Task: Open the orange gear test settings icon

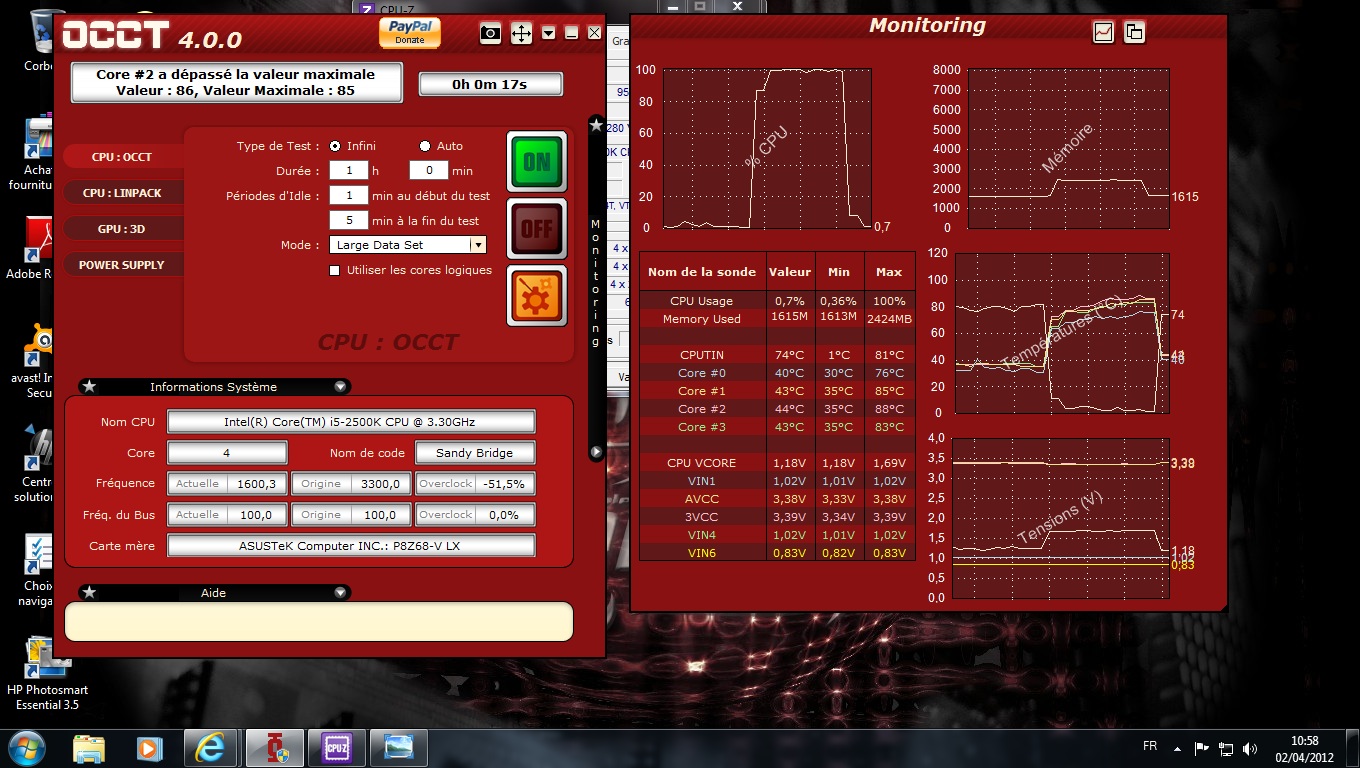Action: coord(536,296)
